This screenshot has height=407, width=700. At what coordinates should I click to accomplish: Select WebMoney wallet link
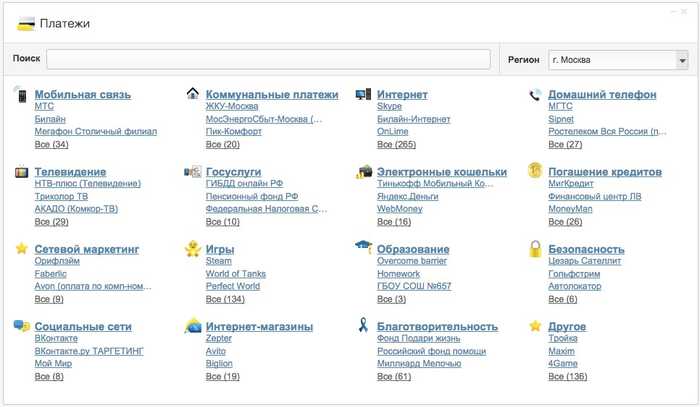400,209
